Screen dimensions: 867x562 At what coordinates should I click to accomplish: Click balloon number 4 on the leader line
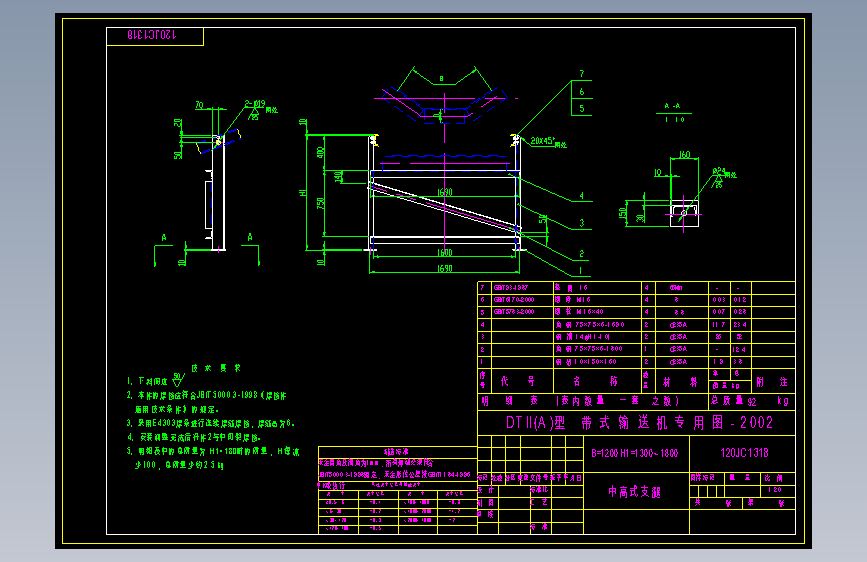pyautogui.click(x=582, y=196)
